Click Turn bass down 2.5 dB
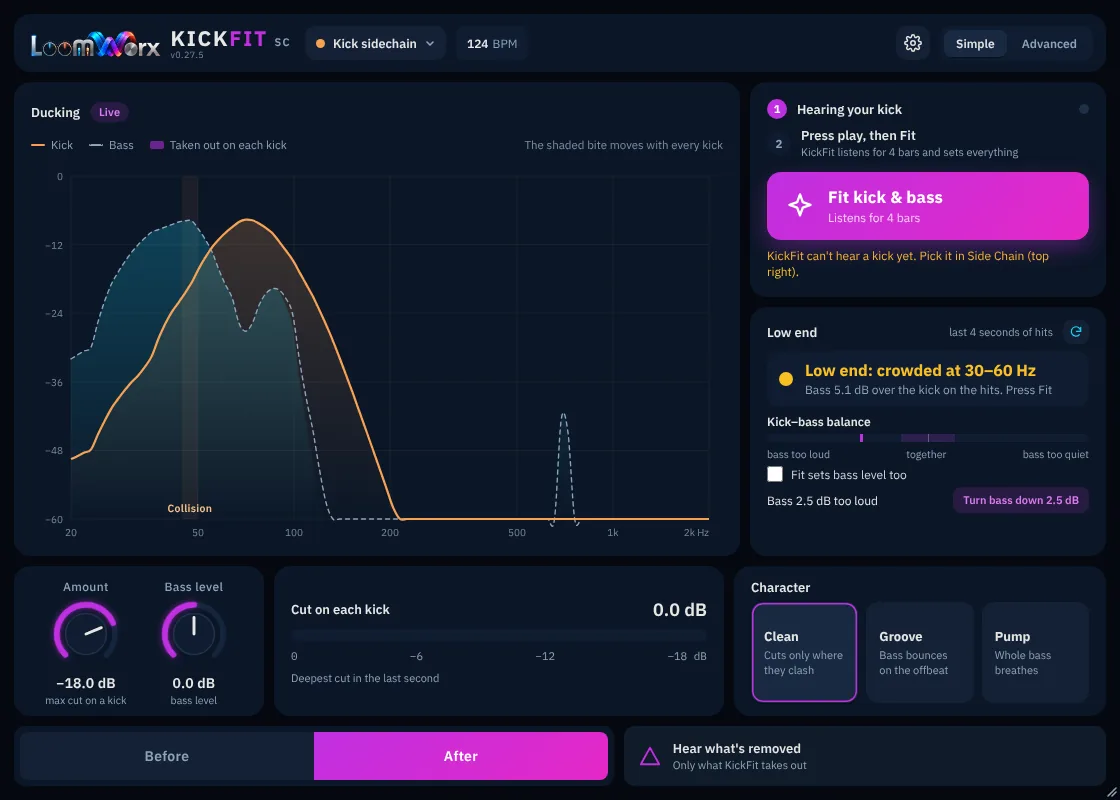The width and height of the screenshot is (1120, 800). 1021,500
